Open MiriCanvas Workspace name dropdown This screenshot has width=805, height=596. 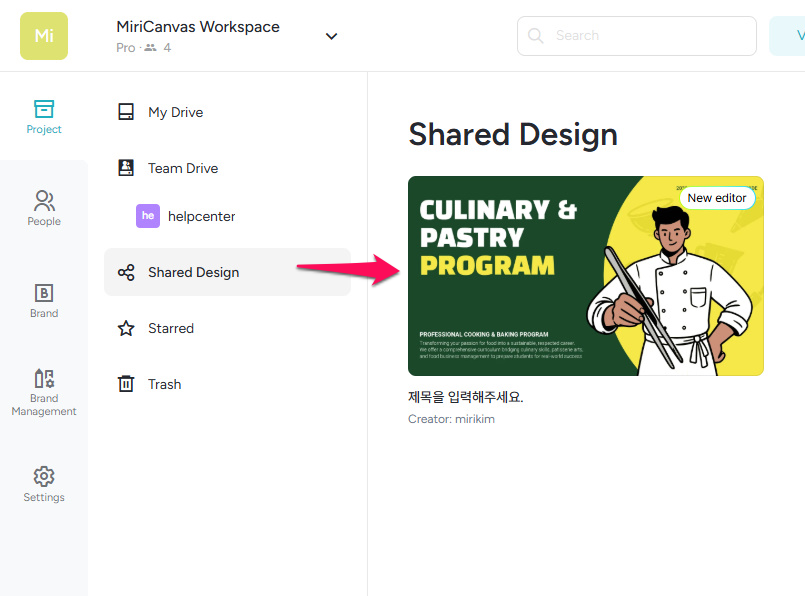(198, 27)
